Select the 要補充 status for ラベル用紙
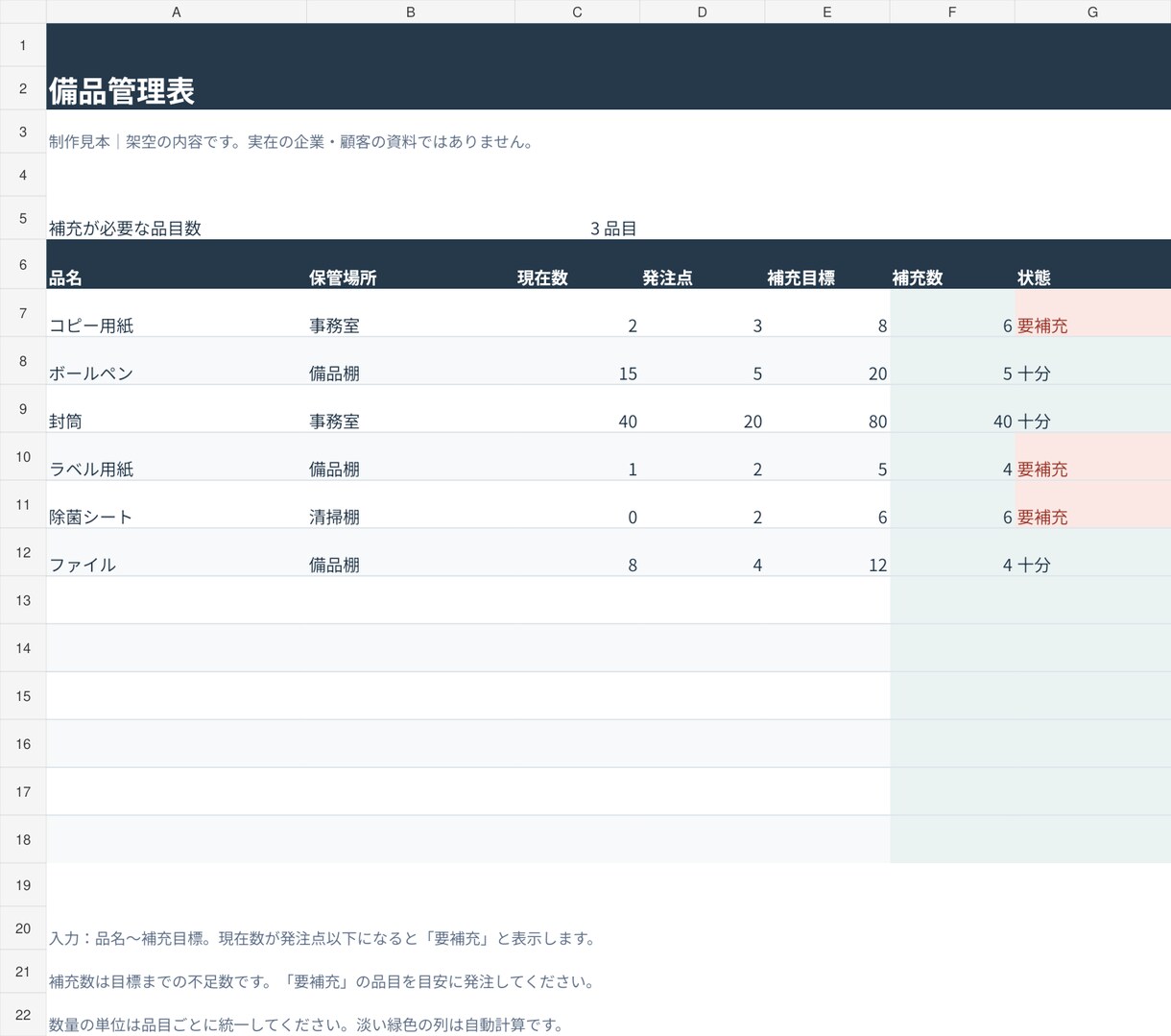This screenshot has height=1036, width=1171. coord(1092,457)
